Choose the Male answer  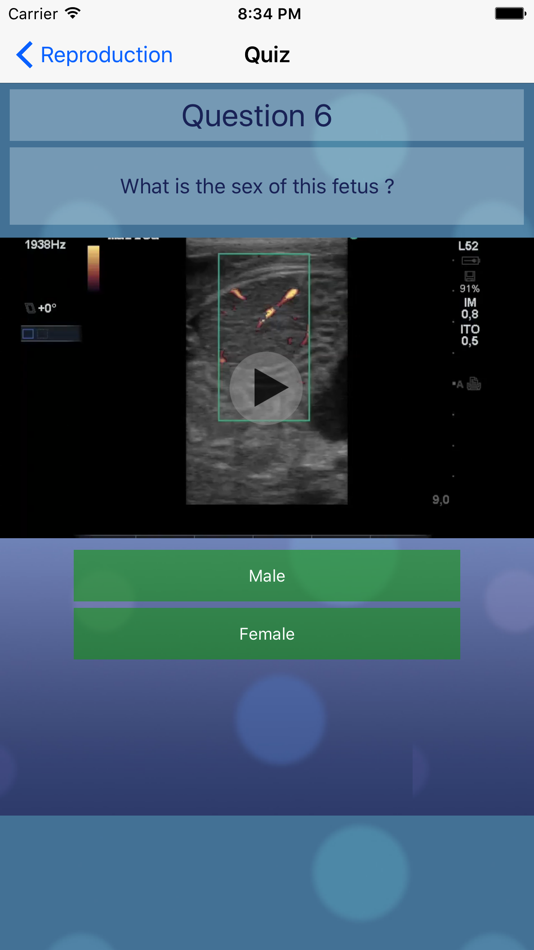267,576
